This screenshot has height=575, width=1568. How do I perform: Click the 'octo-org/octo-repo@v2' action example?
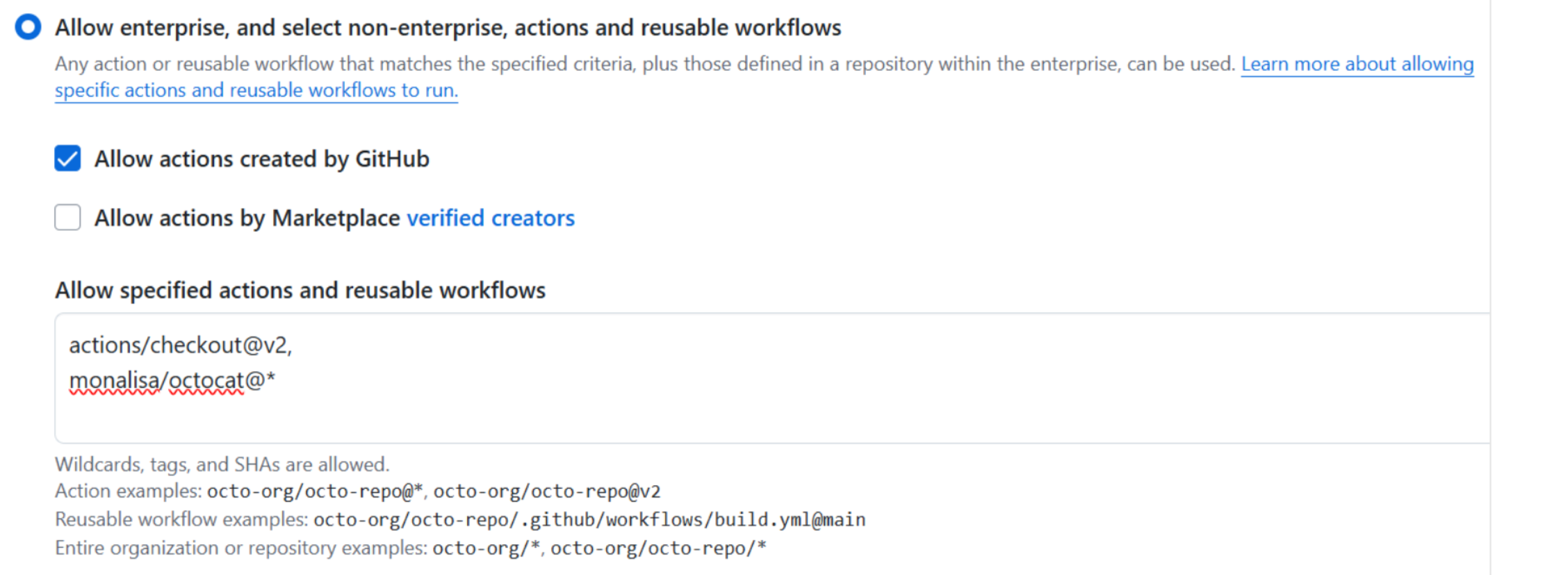tap(547, 492)
